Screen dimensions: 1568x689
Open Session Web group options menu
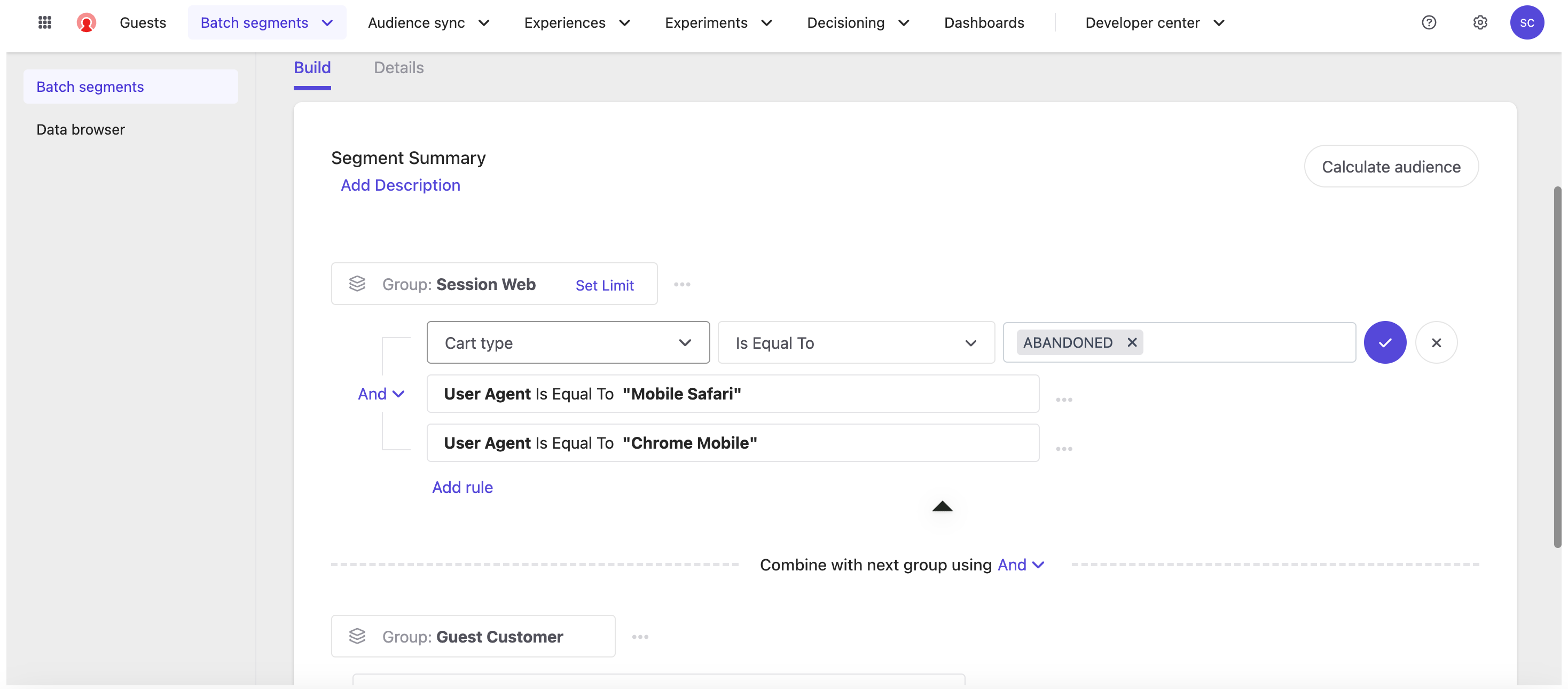(682, 284)
